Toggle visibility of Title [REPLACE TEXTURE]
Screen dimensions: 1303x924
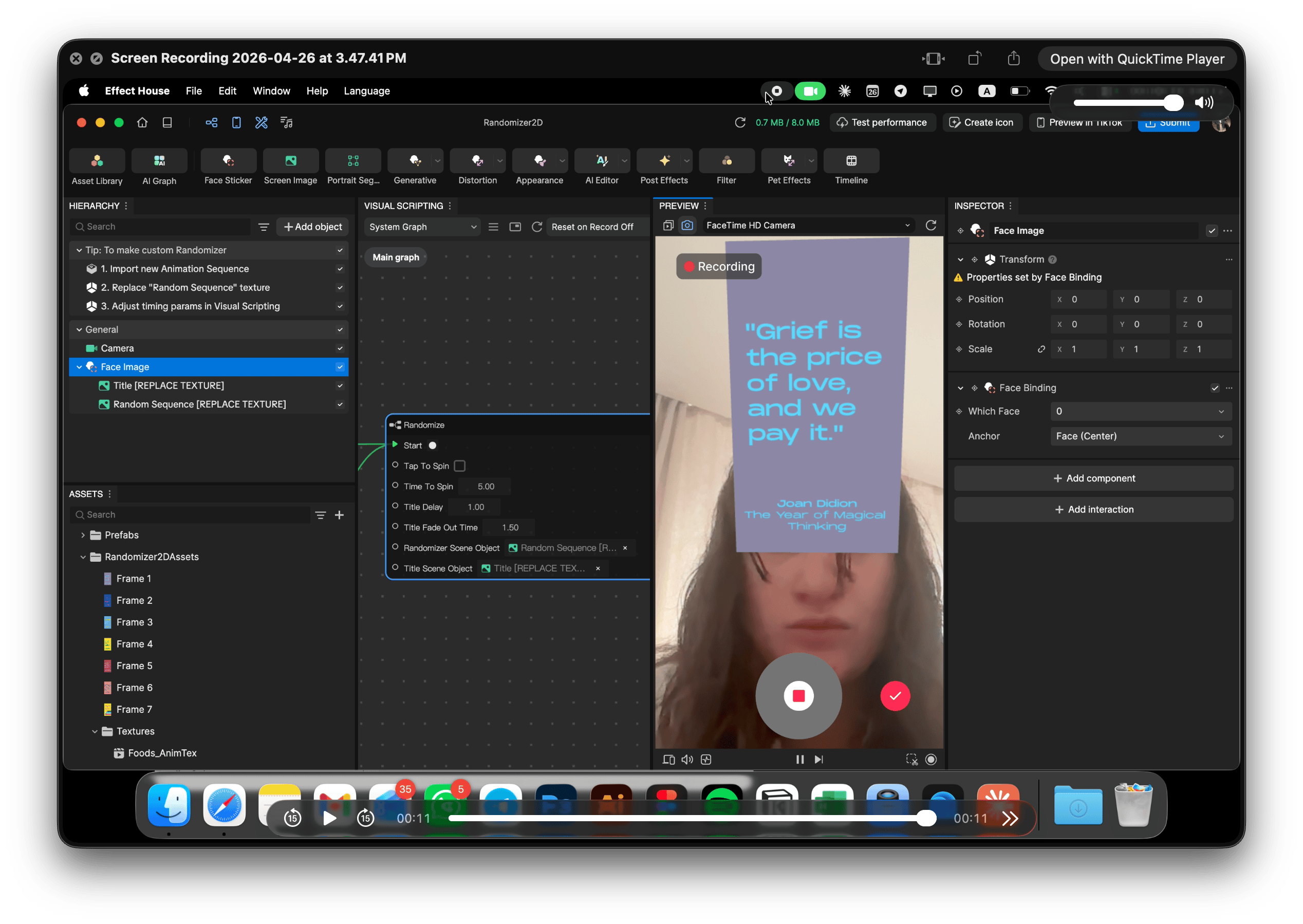[340, 386]
